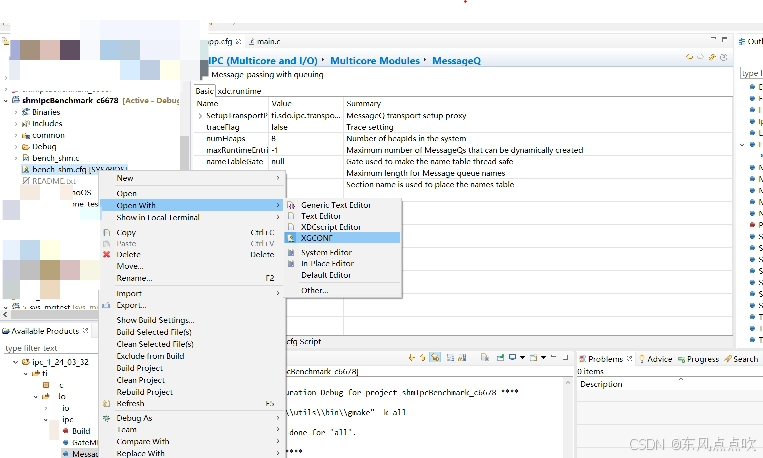Click the console vertical scrollbar up arrow
Image resolution: width=763 pixels, height=458 pixels.
point(568,383)
